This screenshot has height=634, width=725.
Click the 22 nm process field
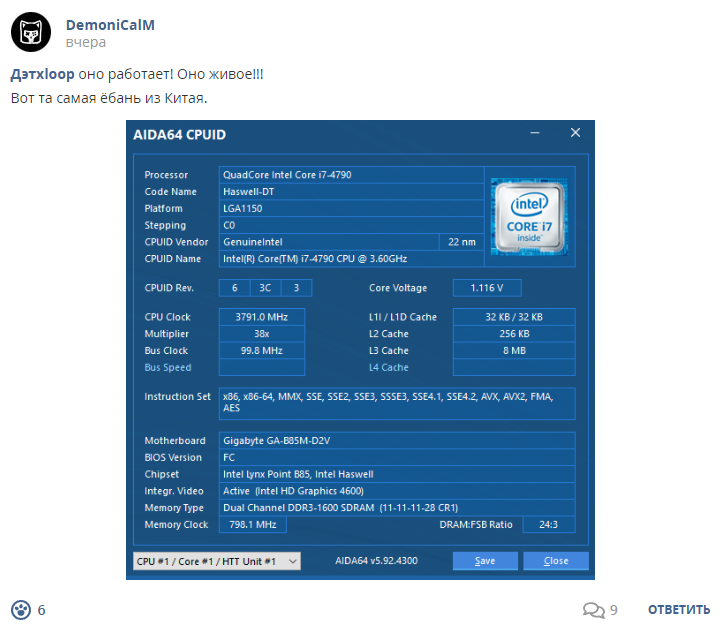461,242
